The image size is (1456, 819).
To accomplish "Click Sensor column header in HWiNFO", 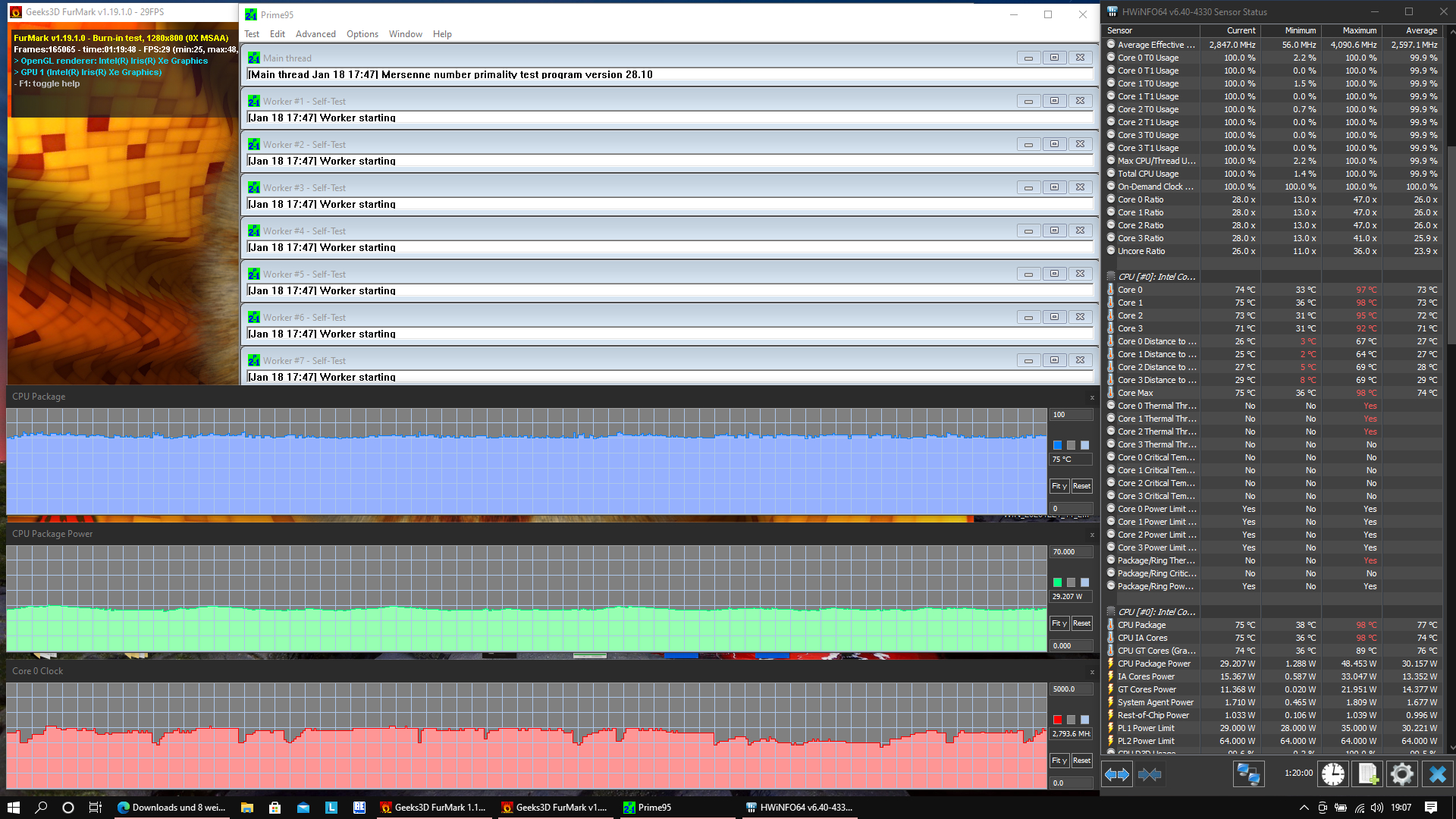I will [x=1150, y=30].
